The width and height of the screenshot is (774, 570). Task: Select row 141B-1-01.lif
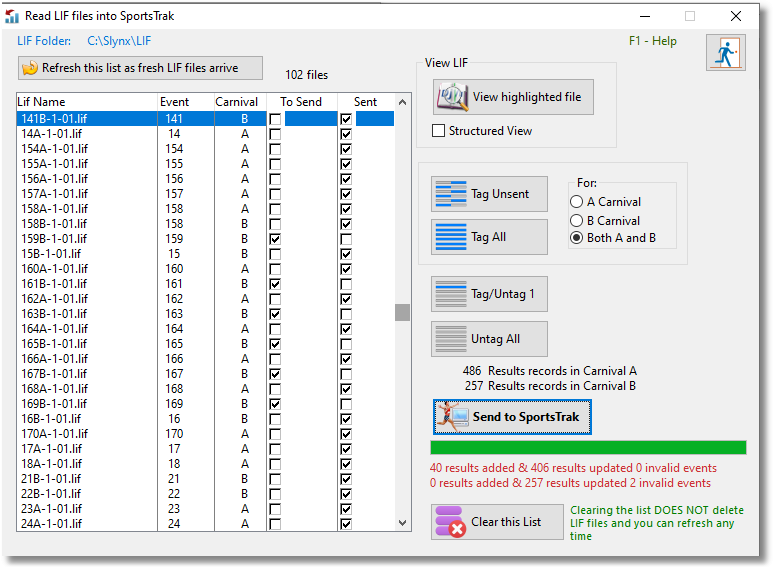(x=206, y=119)
